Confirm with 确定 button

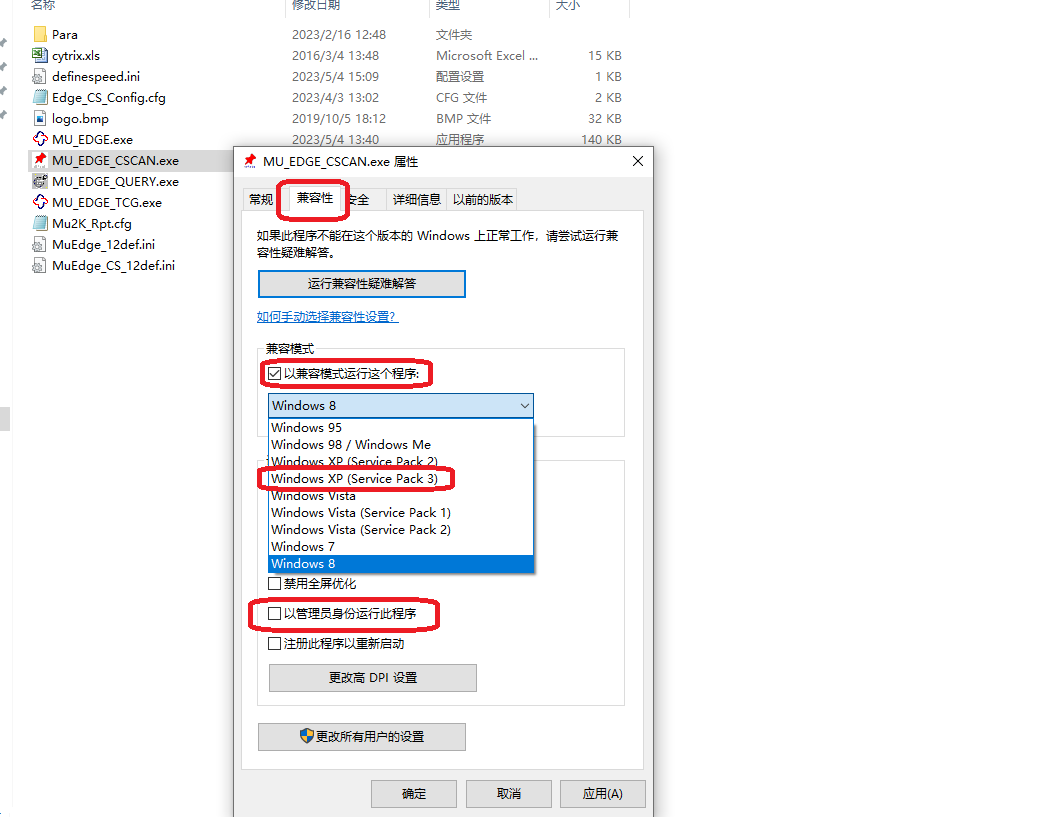414,794
